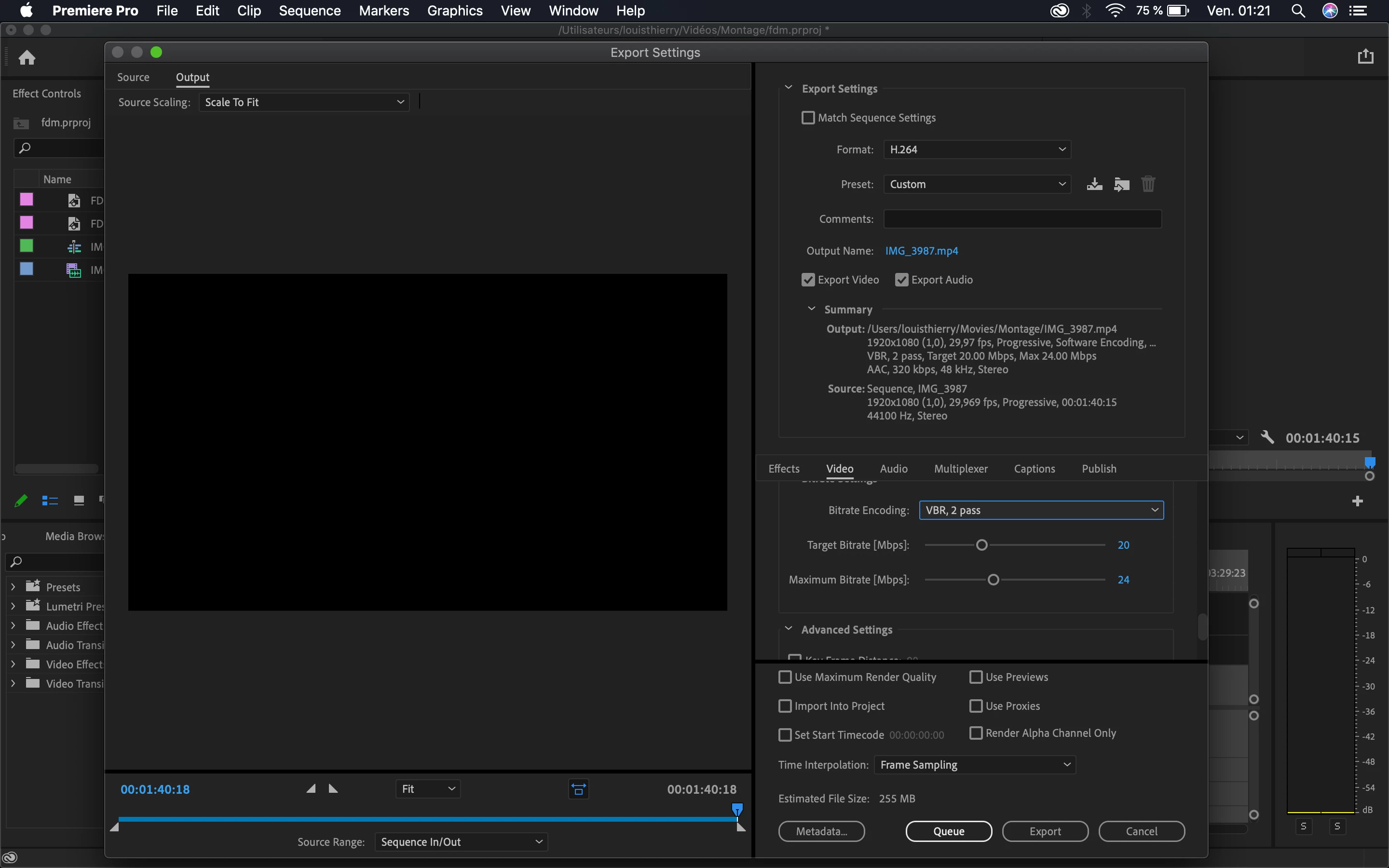Click the Set In Point marker icon
Viewport: 1389px width, 868px height.
311,789
